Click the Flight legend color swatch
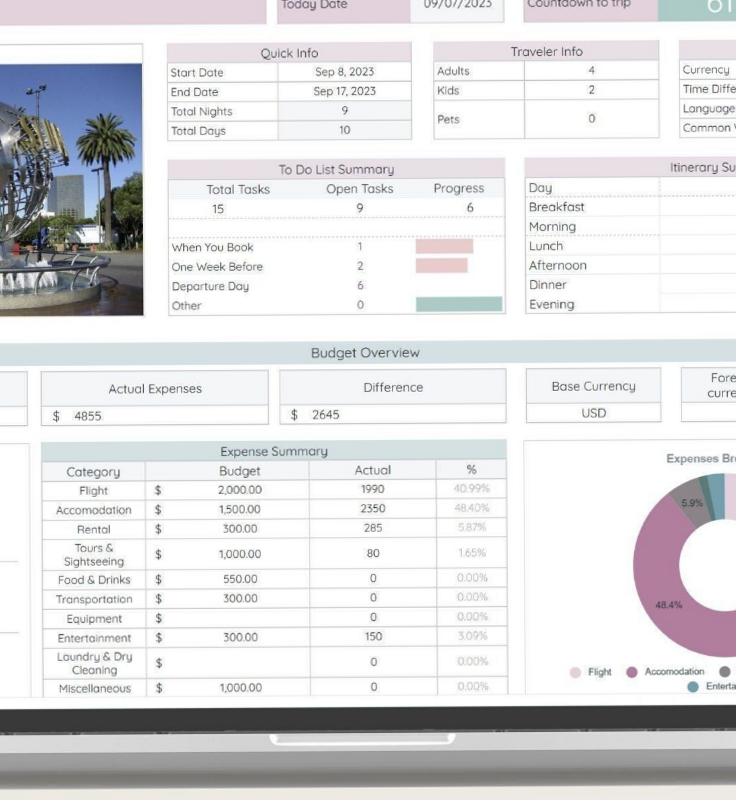Image resolution: width=736 pixels, height=800 pixels. (x=575, y=672)
